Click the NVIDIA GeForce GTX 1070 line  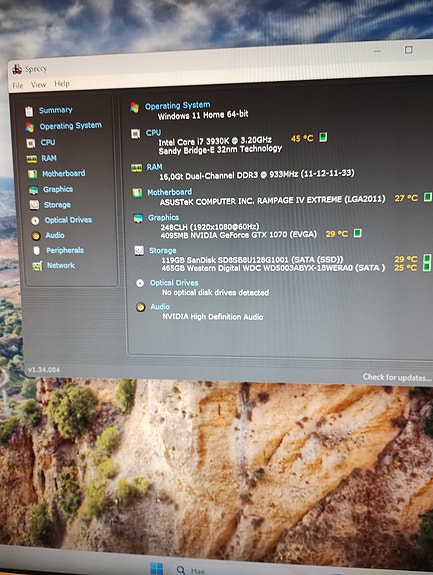point(239,235)
